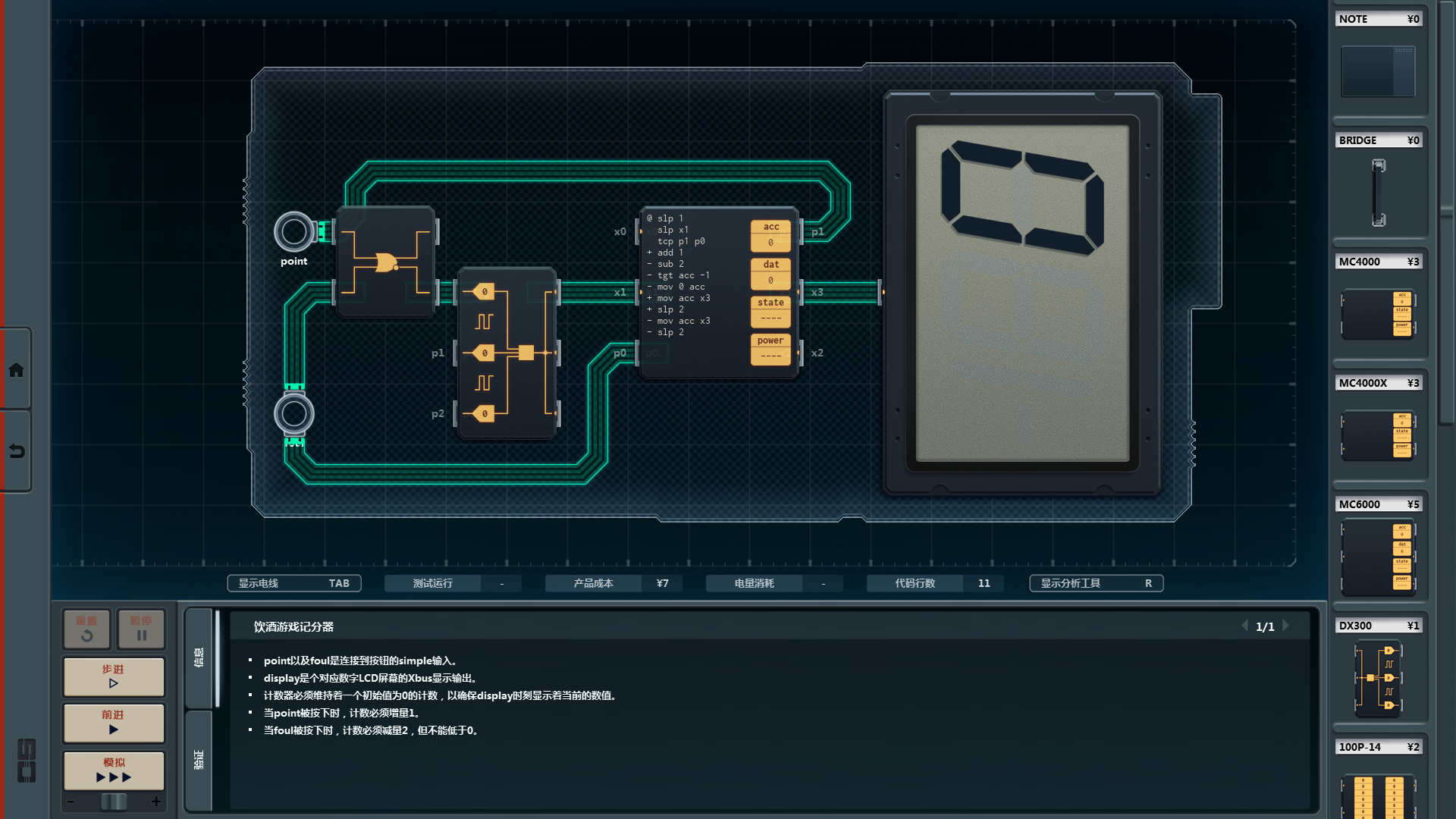This screenshot has height=819, width=1456.
Task: Select the MC4000X microcontroller part
Action: pyautogui.click(x=1378, y=435)
